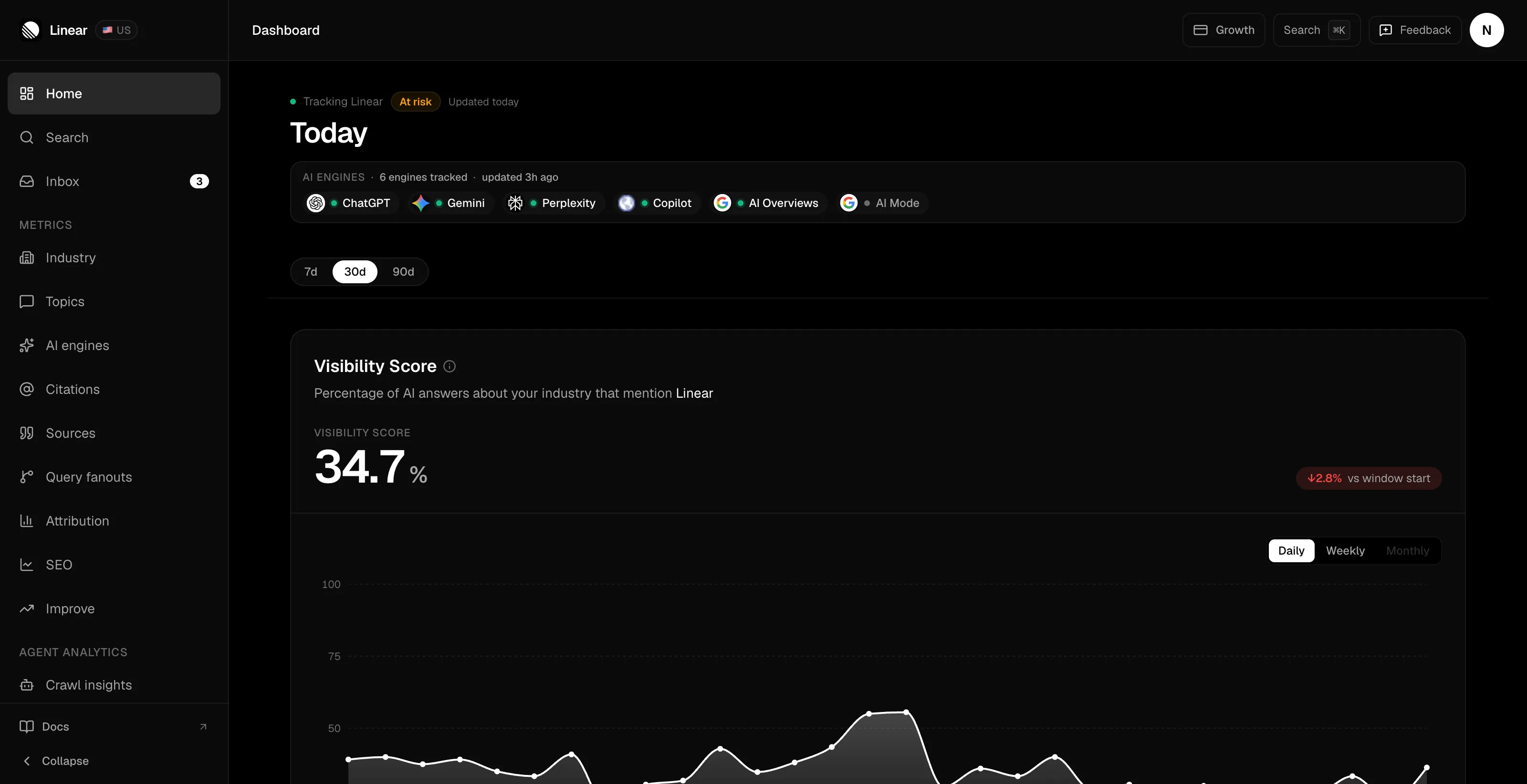This screenshot has width=1527, height=784.
Task: Click the Dashboard page title
Action: [x=286, y=30]
